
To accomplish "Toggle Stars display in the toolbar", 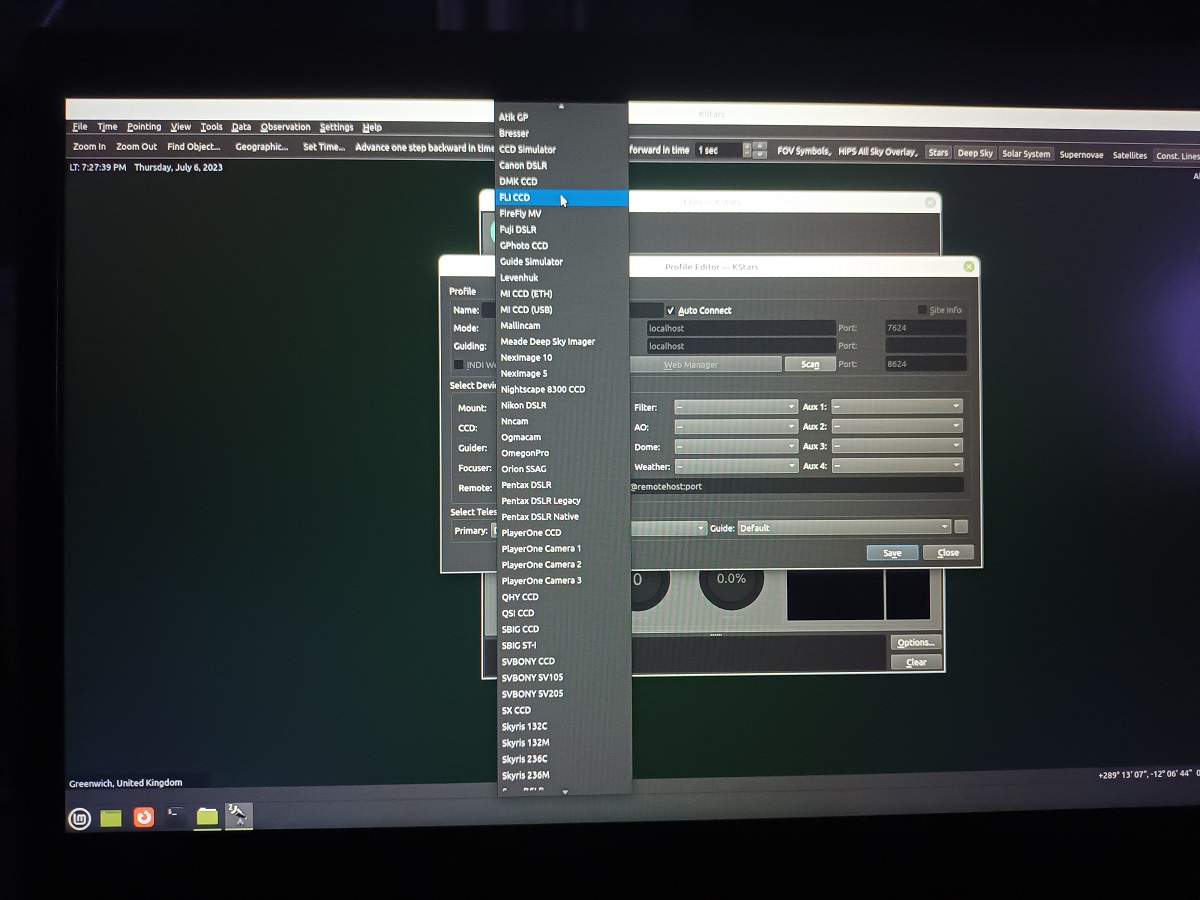I will click(938, 153).
